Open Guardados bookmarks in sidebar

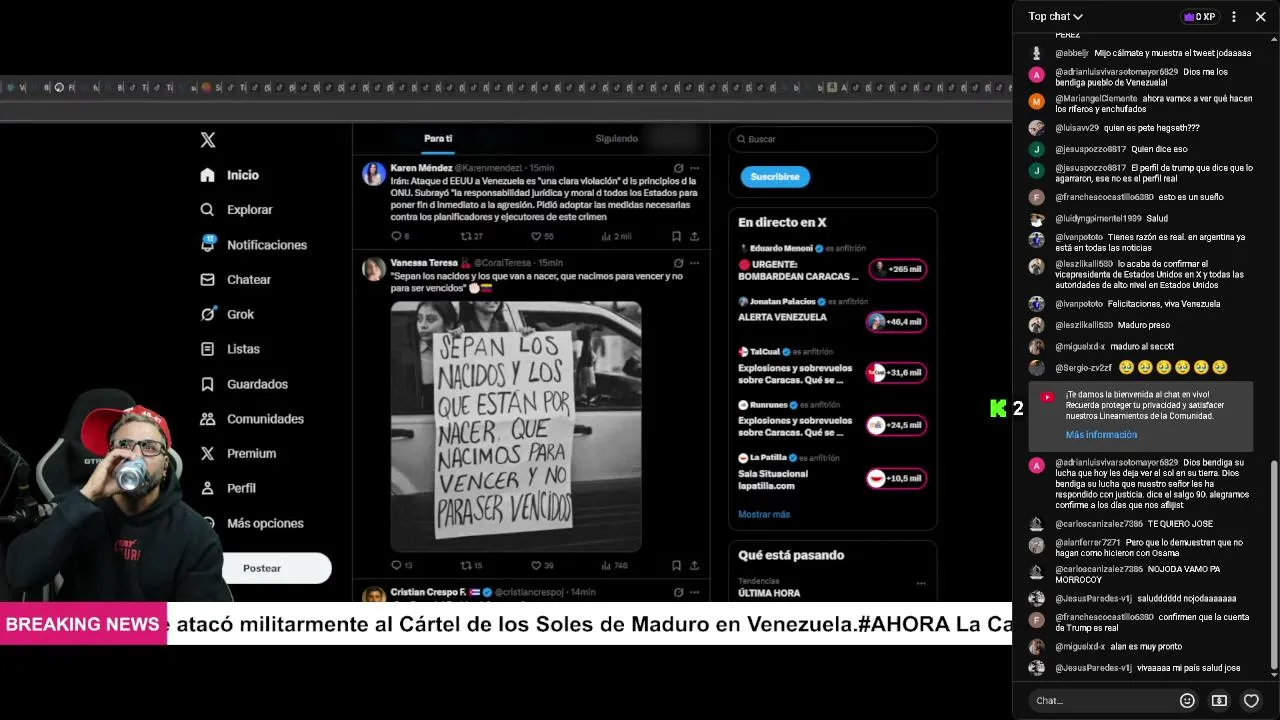(x=243, y=384)
